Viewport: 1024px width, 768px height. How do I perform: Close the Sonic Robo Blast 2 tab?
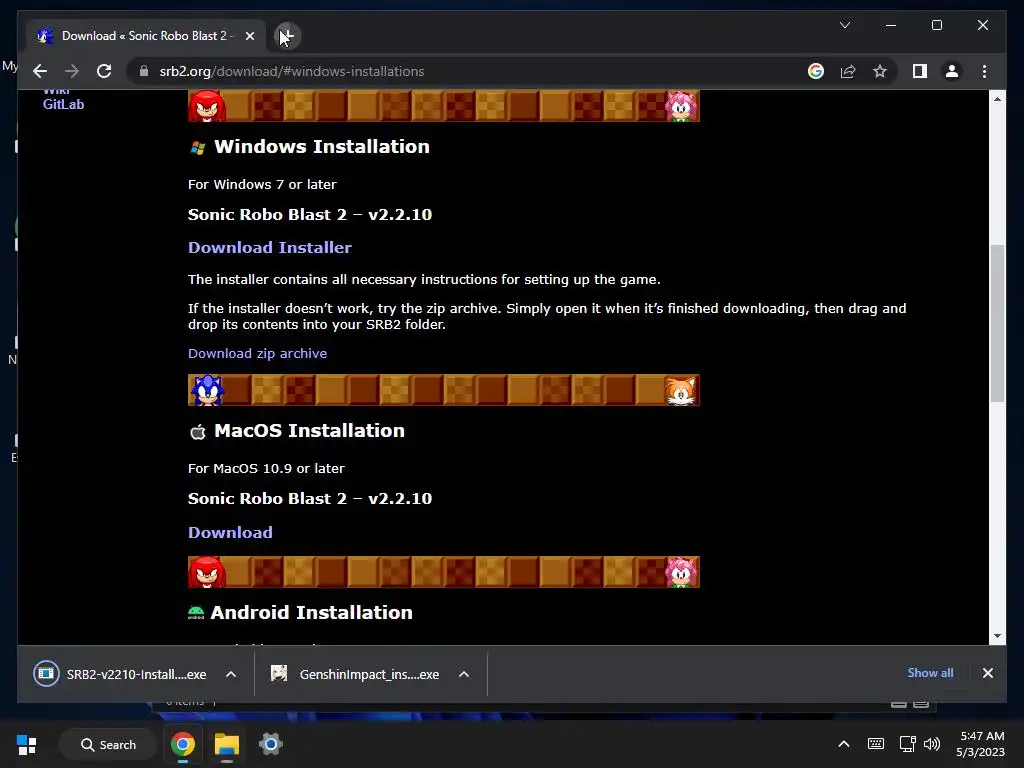[249, 36]
